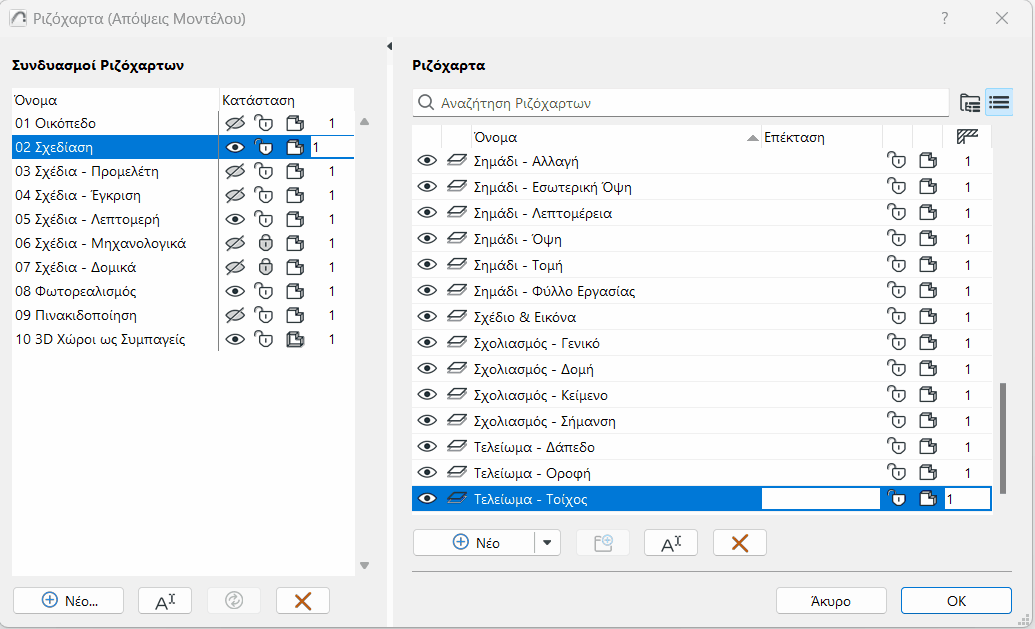Click lock icon of 06 Σχέδια - Μηχανολογικά
The image size is (1035, 629).
point(265,243)
